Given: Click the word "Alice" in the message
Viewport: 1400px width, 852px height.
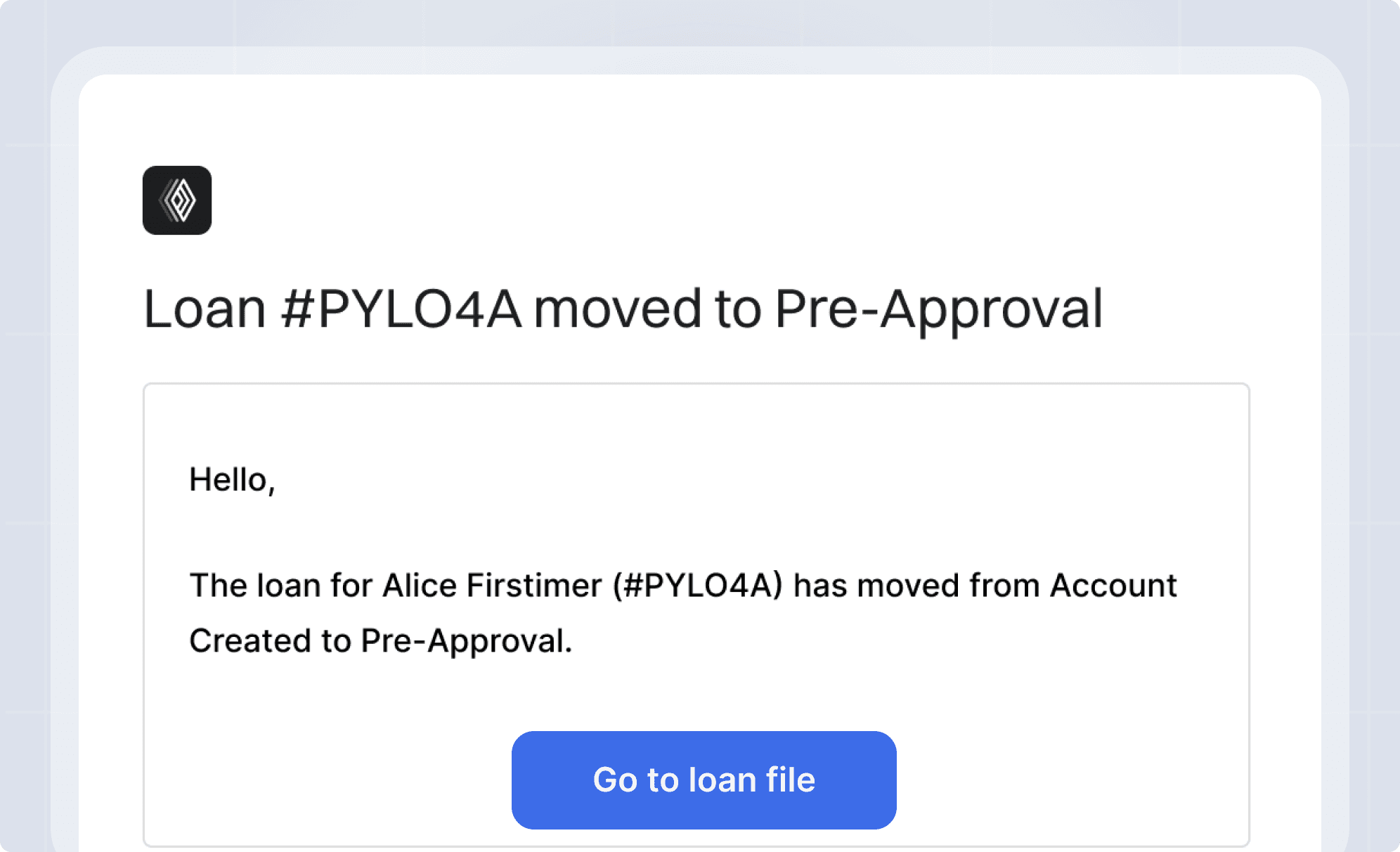Looking at the screenshot, I should coord(419,586).
